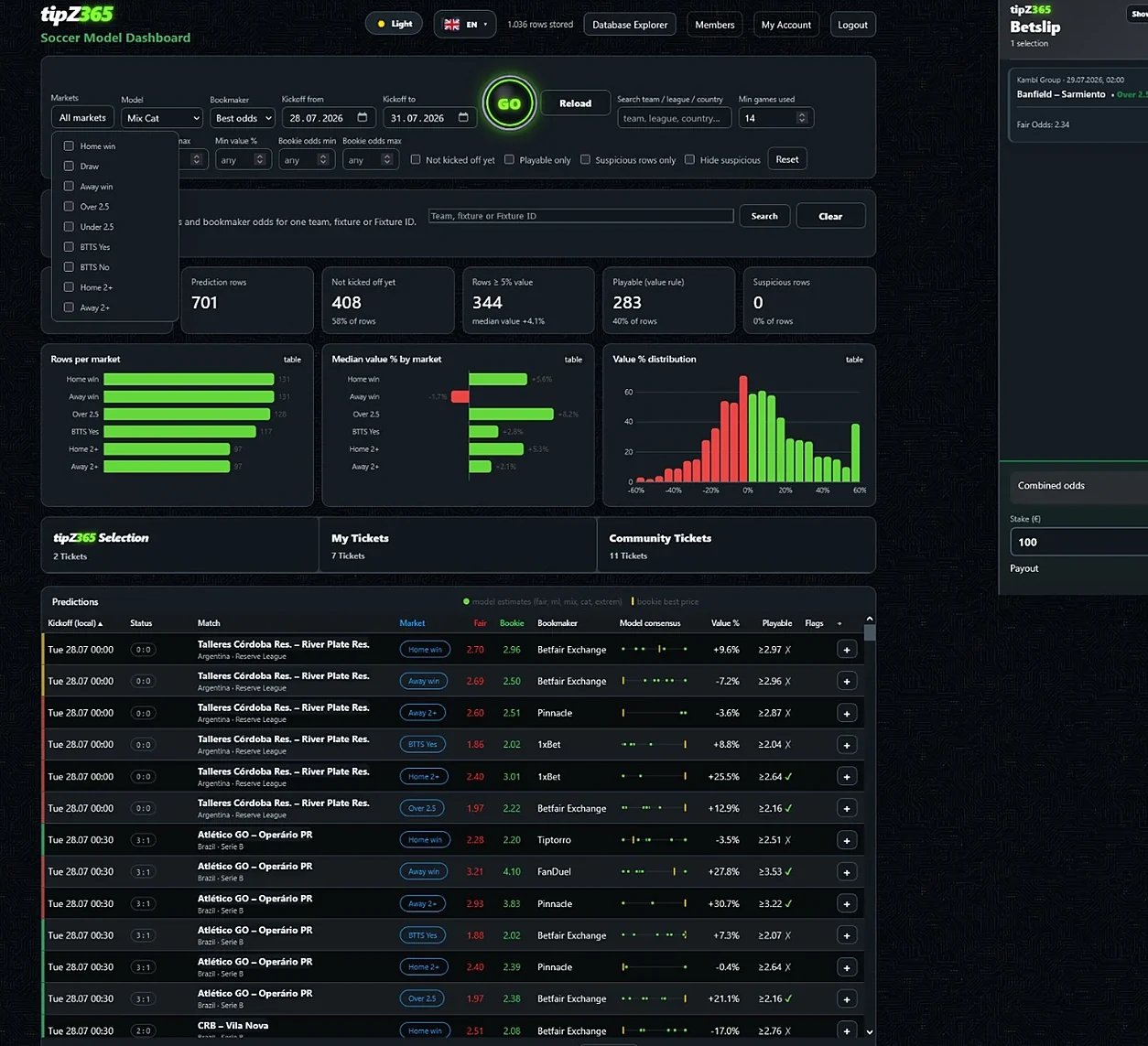This screenshot has width=1148, height=1046.
Task: Sort by Kickoff (local) column
Action: [75, 623]
